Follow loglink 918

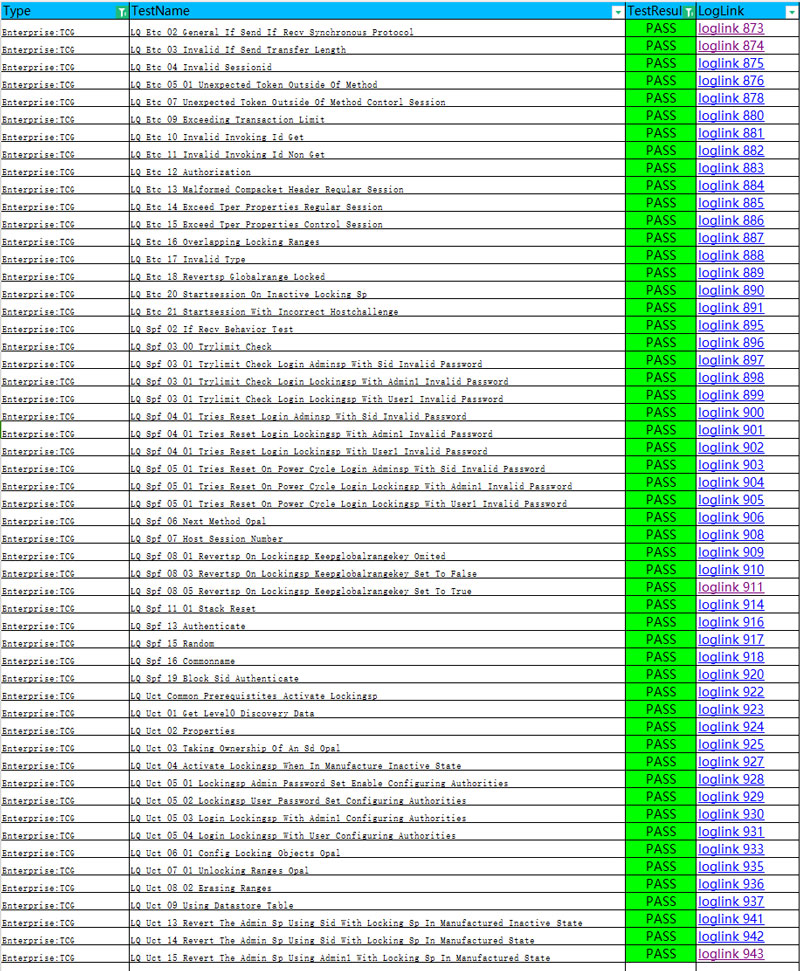coord(731,657)
